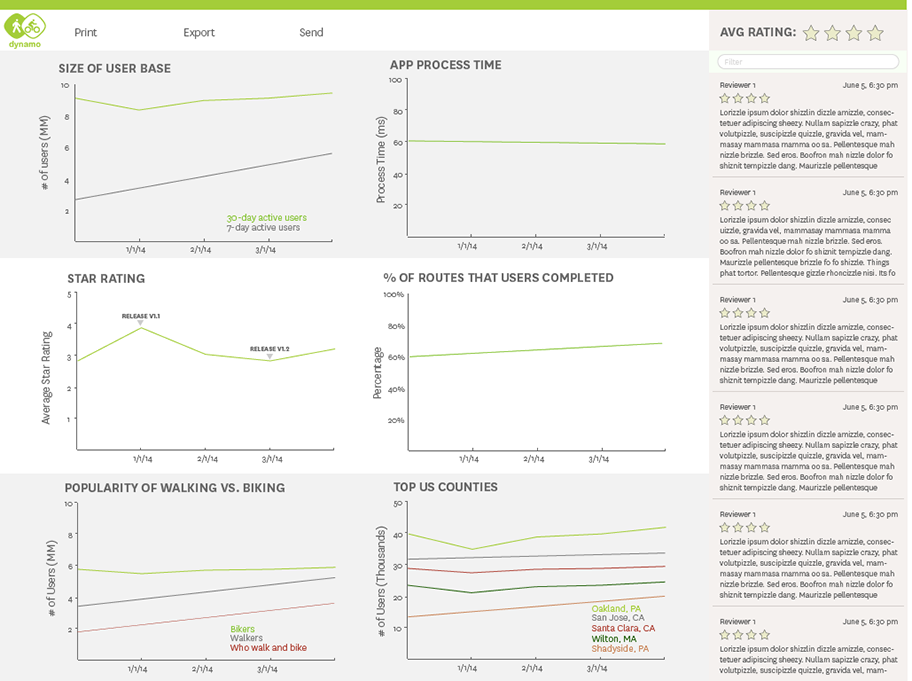The image size is (912, 681).
Task: Click the process time line in App Process Time chart
Action: coord(536,142)
